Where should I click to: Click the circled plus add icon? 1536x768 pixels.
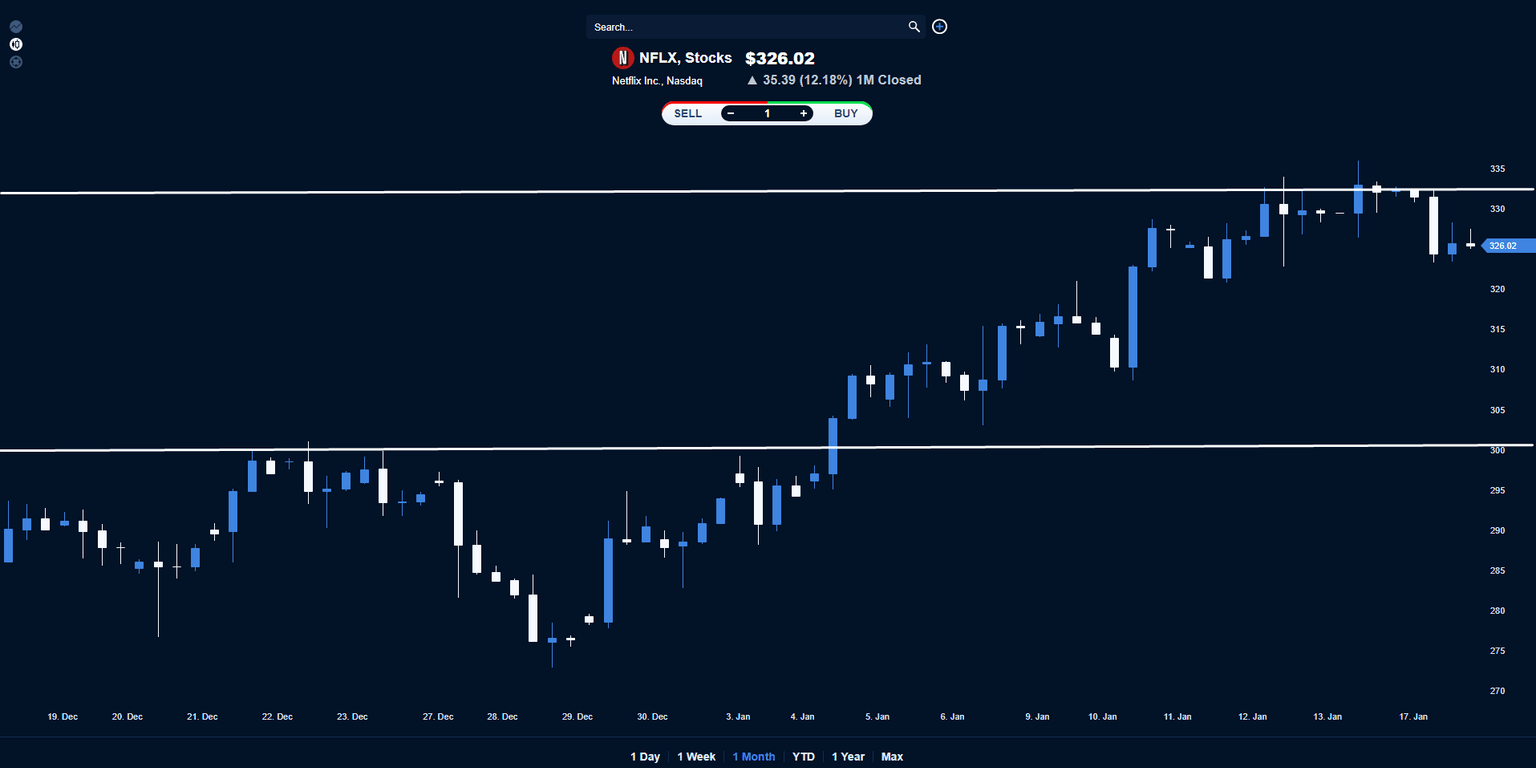click(940, 27)
